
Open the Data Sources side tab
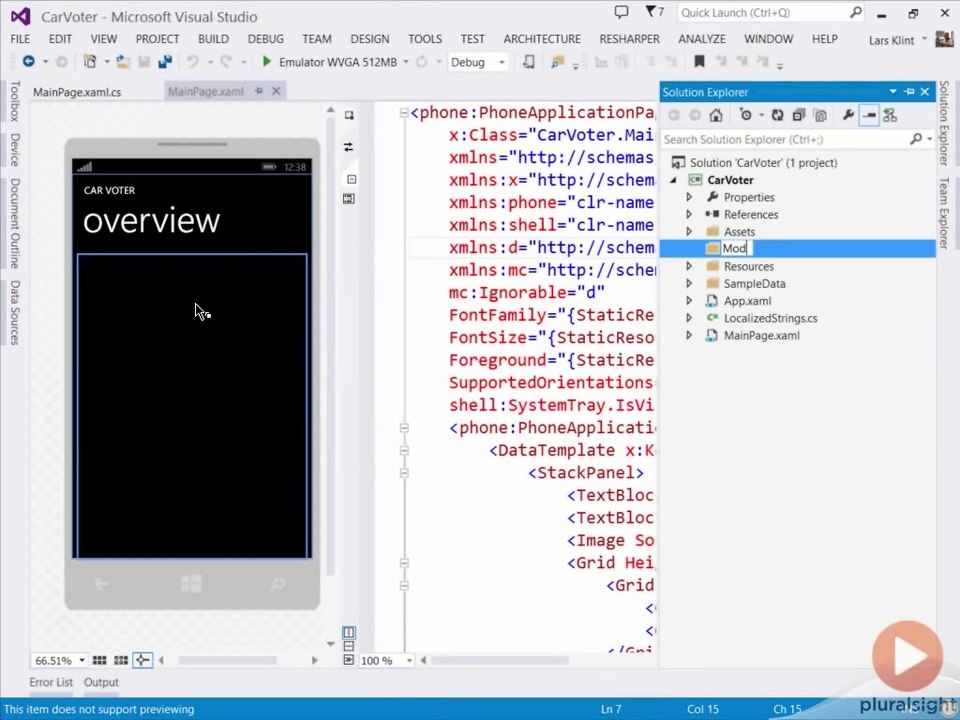click(x=15, y=312)
